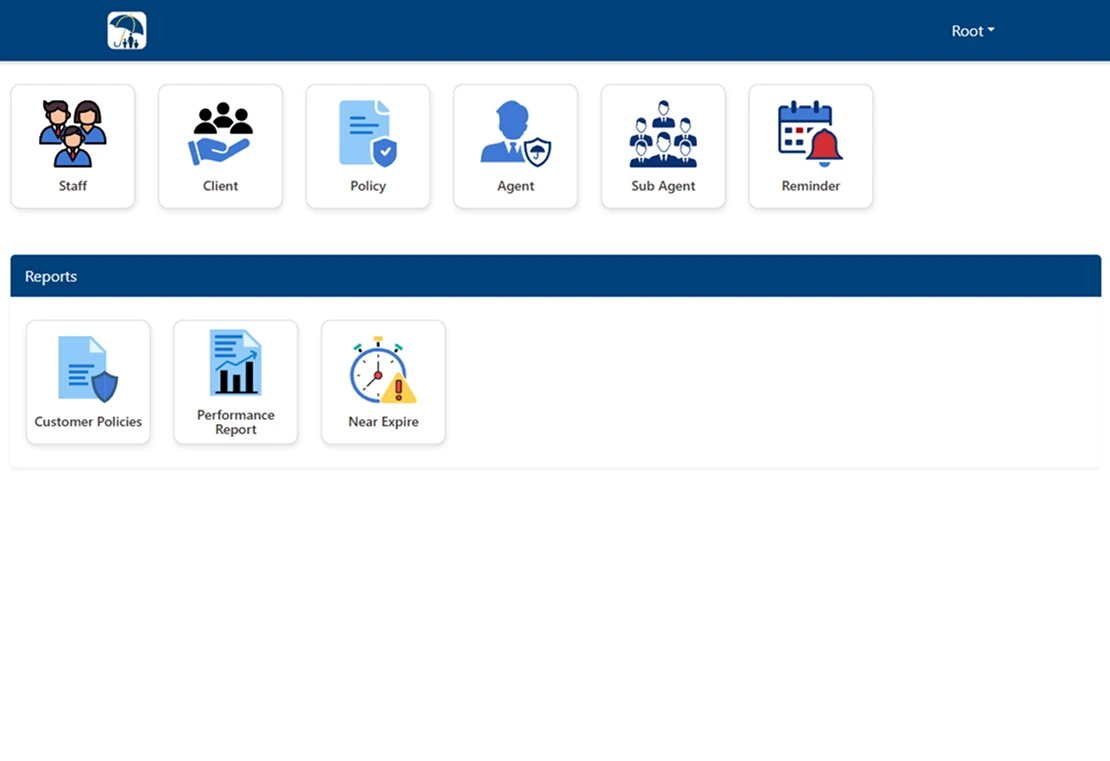This screenshot has height=761, width=1110.
Task: Click the Reports section header
Action: [x=556, y=276]
